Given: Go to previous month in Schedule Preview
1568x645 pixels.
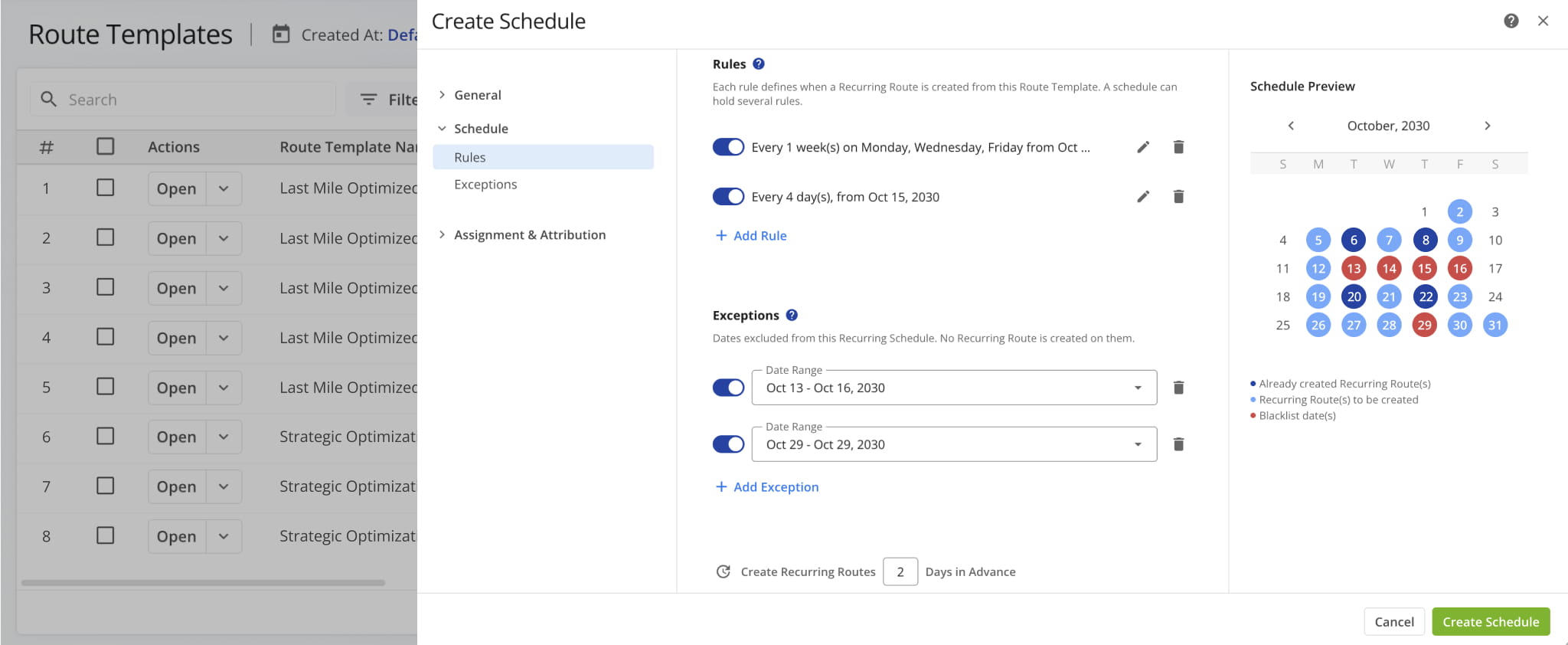Looking at the screenshot, I should (1291, 126).
